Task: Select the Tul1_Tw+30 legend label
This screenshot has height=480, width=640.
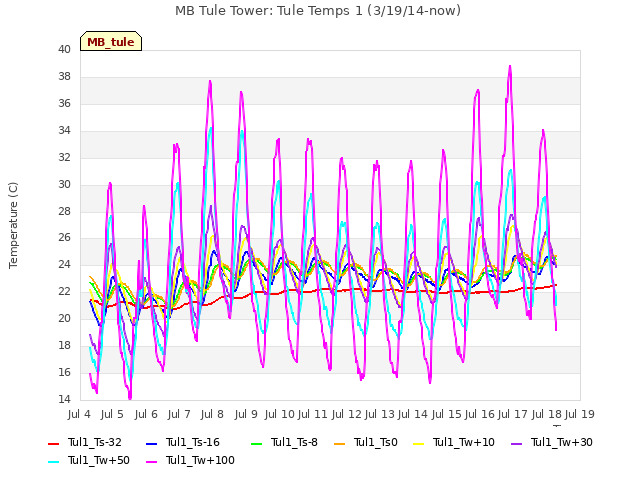Action: [x=562, y=442]
